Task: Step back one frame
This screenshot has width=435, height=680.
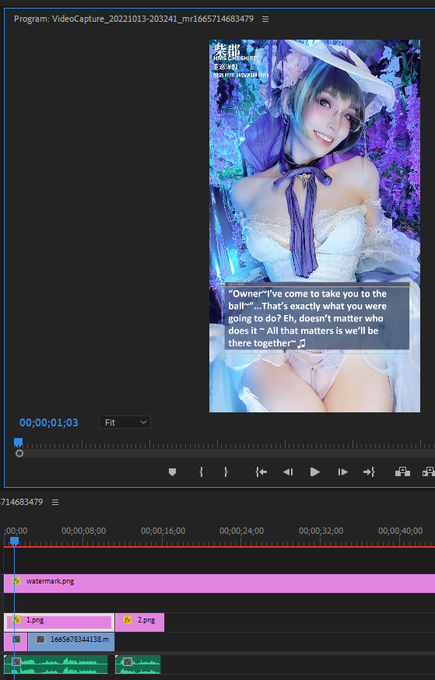Action: point(288,472)
